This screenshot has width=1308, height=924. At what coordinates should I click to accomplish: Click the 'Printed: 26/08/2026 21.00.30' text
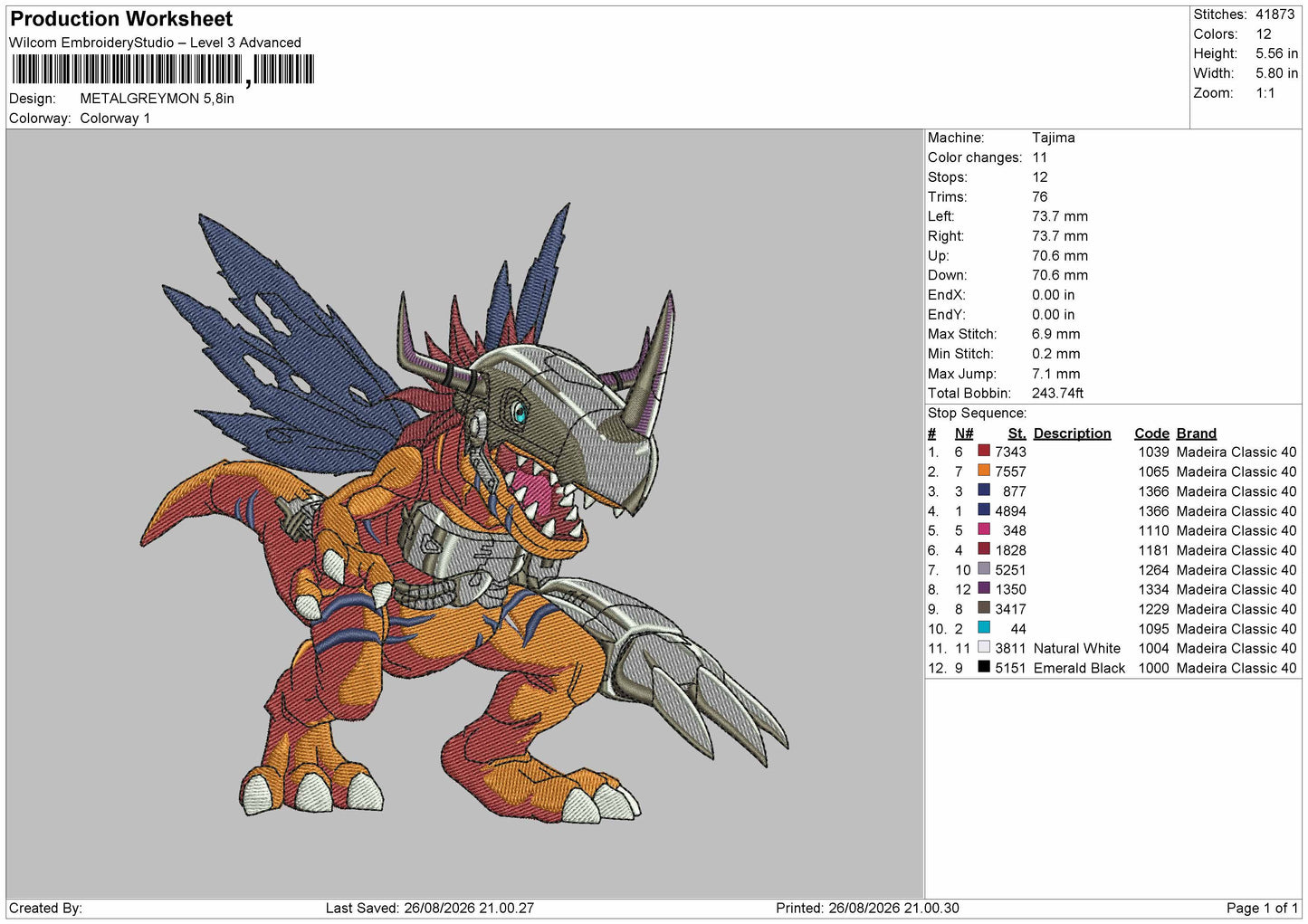point(867,909)
